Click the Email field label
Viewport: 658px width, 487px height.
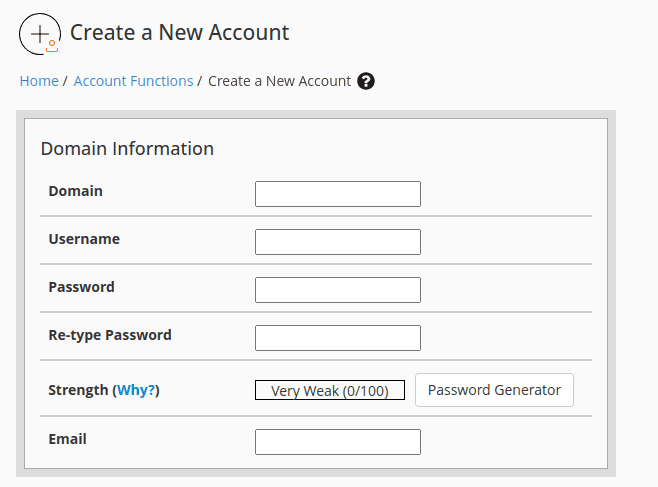point(68,439)
